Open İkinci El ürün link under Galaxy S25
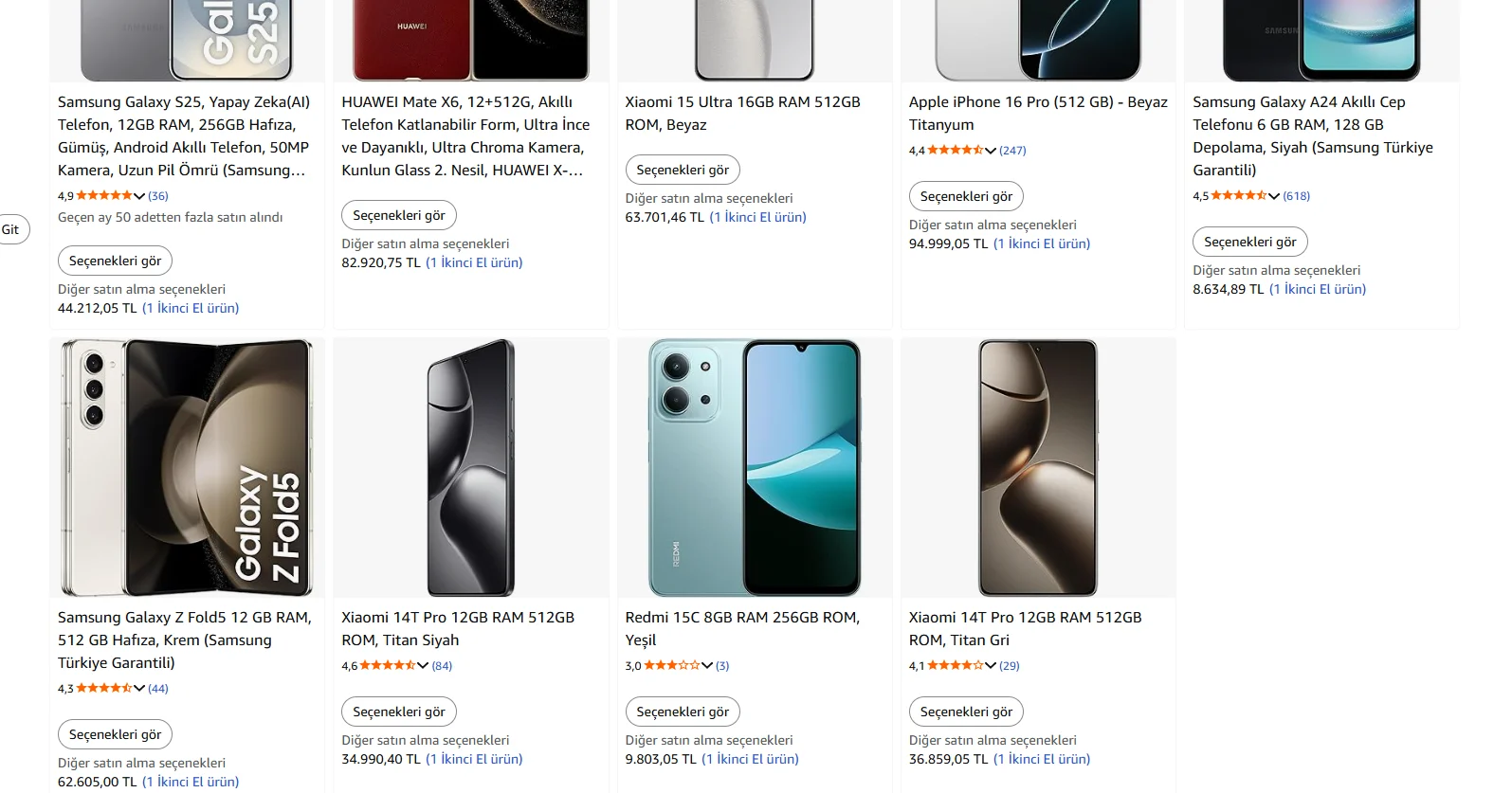The width and height of the screenshot is (1512, 793). tap(191, 308)
